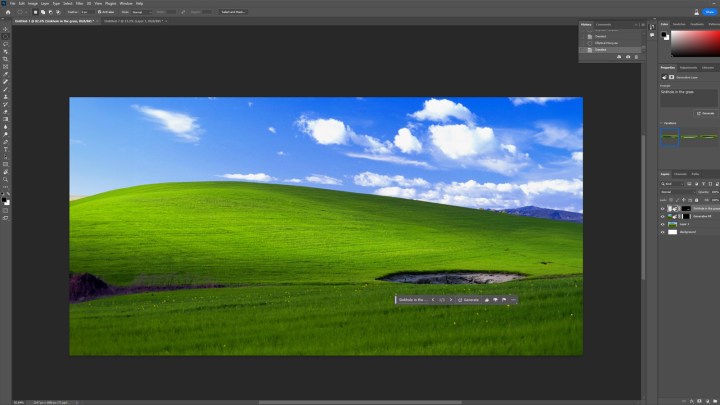Image resolution: width=720 pixels, height=405 pixels.
Task: Delete current state in History panel
Action: click(636, 57)
